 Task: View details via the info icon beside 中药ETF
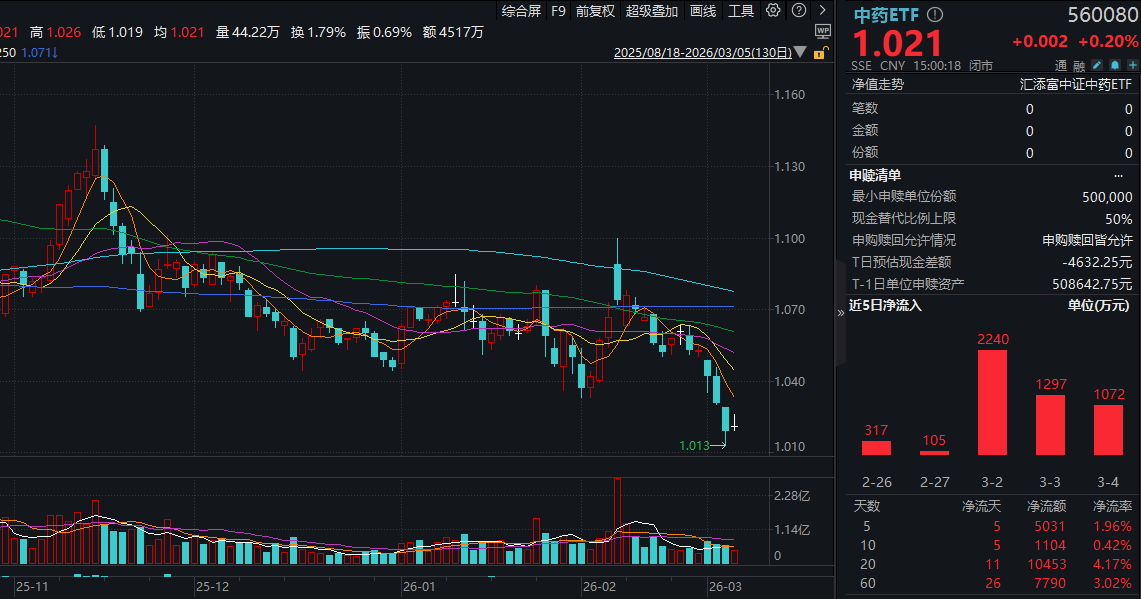click(x=935, y=14)
